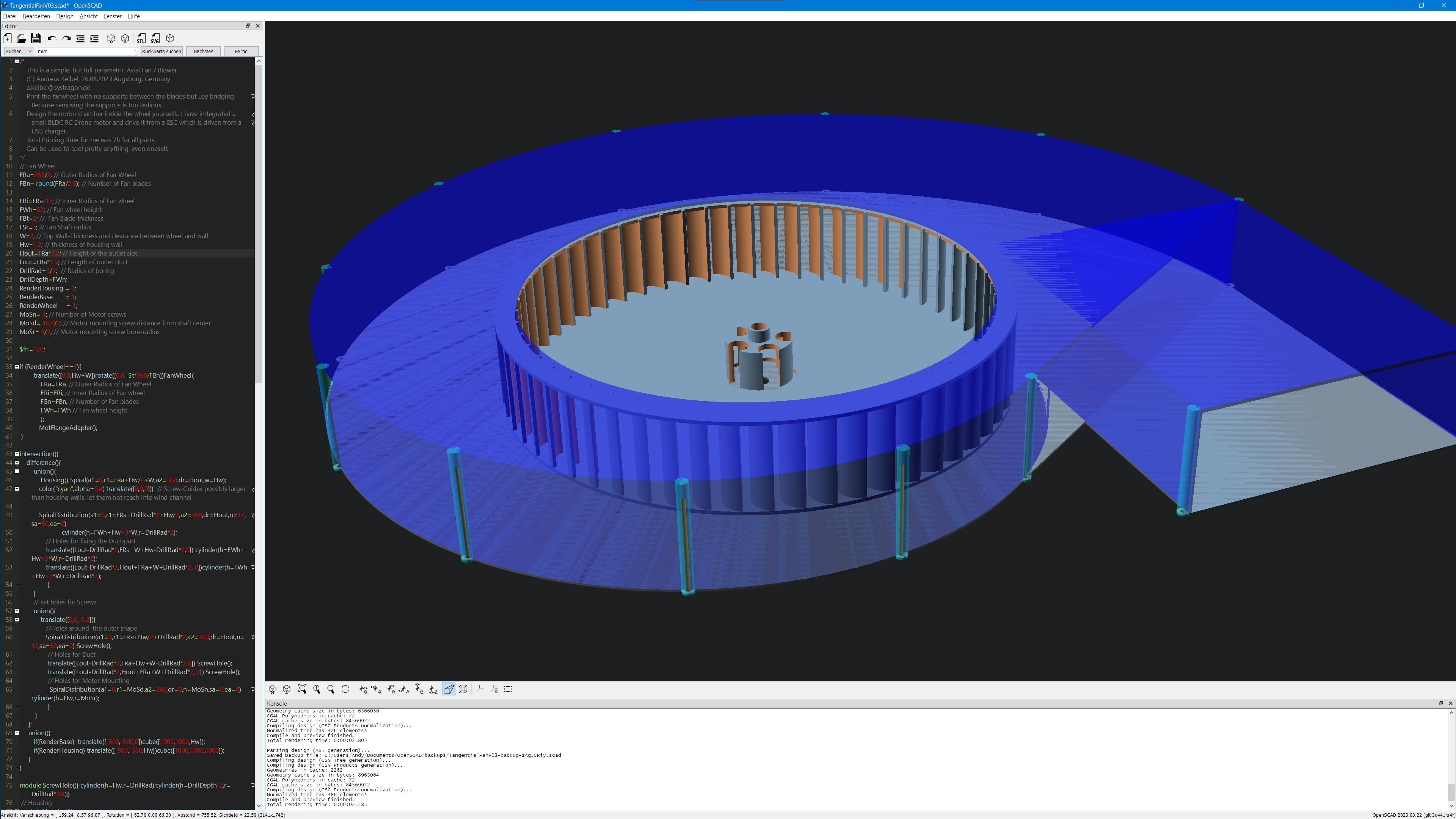The image size is (1456, 819).
Task: Redo the undone edit
Action: pos(66,38)
